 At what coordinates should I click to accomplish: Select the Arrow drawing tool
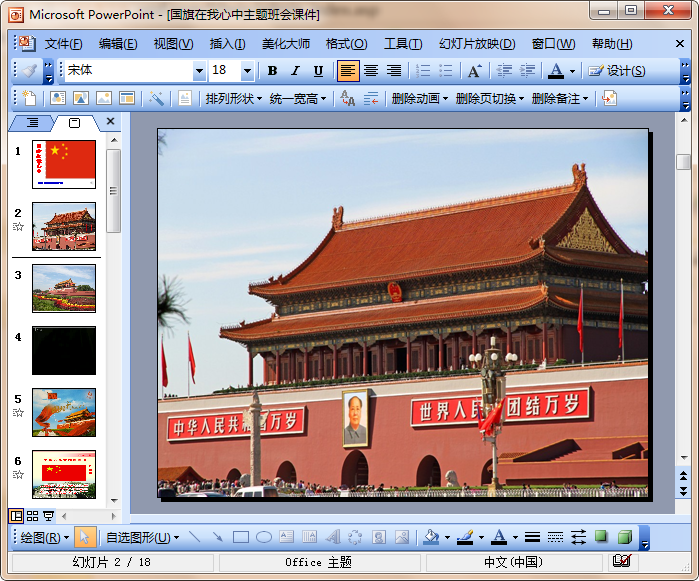click(x=218, y=537)
